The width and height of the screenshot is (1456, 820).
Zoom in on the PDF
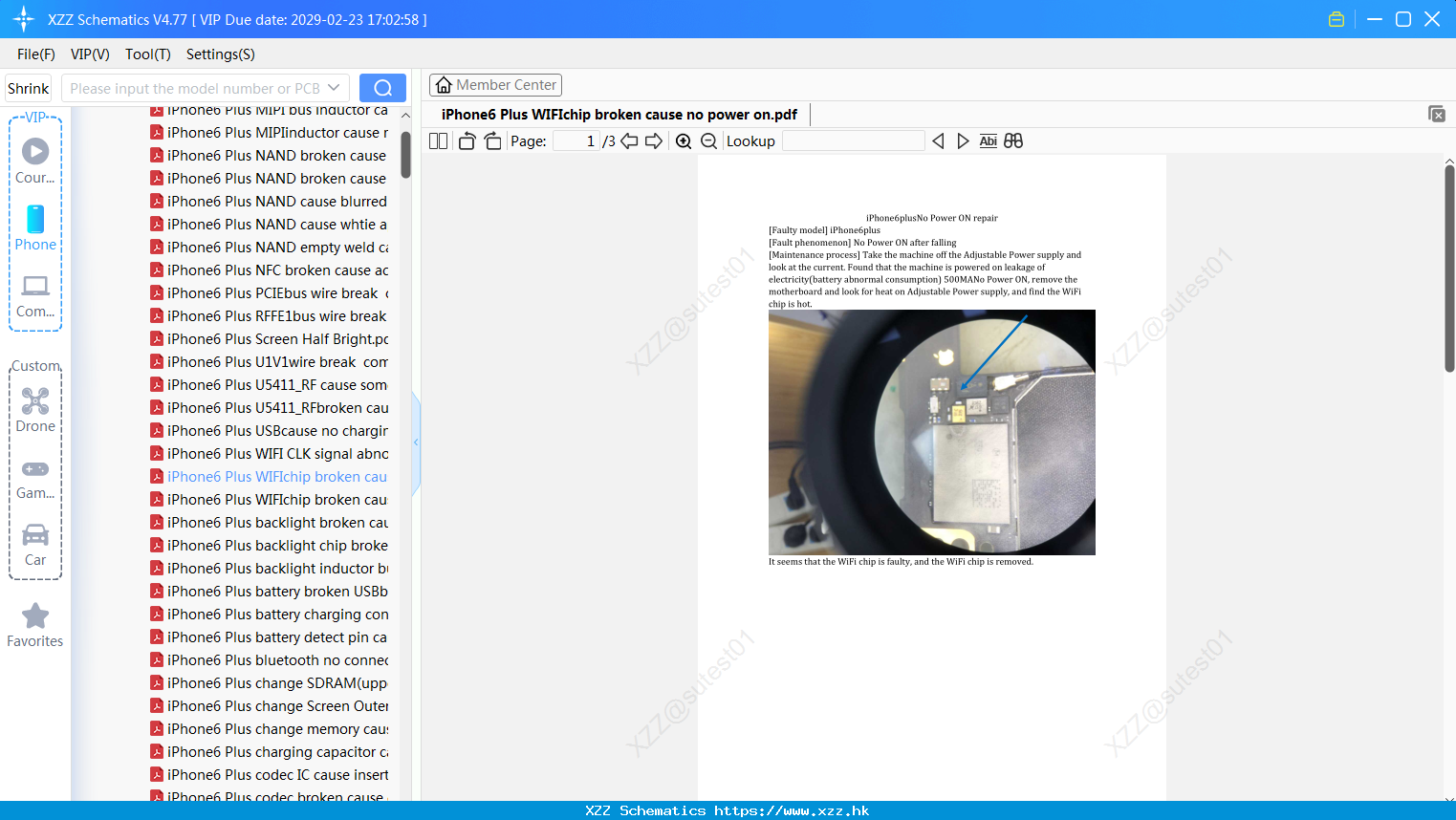coord(684,141)
